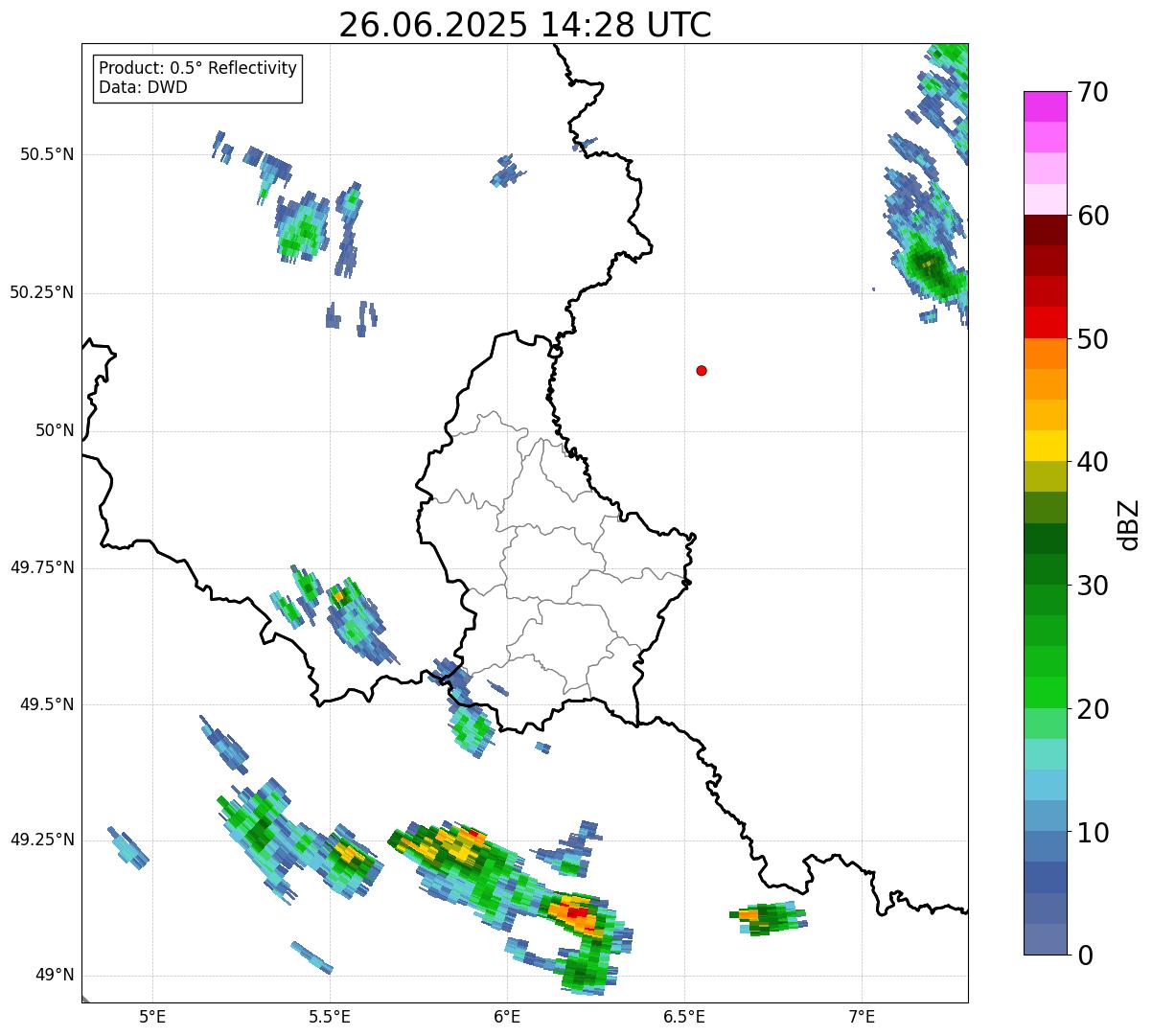The width and height of the screenshot is (1152, 1036).
Task: Click the "Data: DWD" text
Action: [143, 87]
